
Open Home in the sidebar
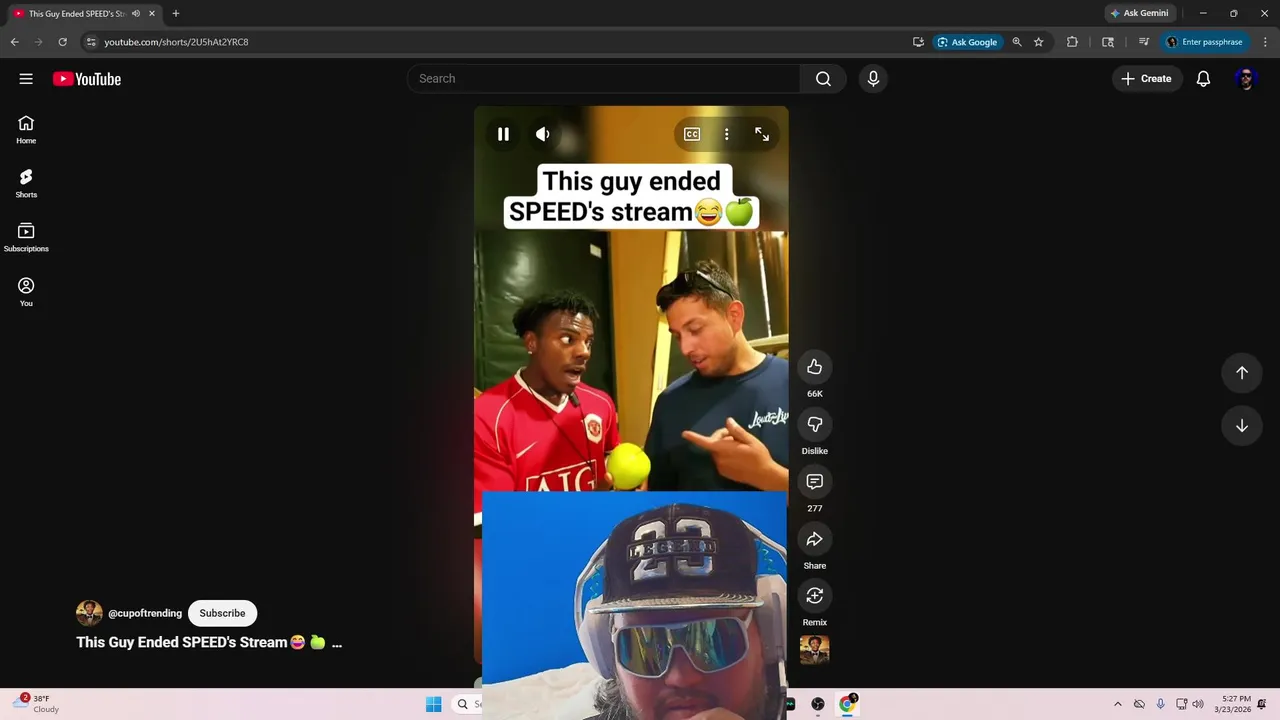[x=26, y=129]
